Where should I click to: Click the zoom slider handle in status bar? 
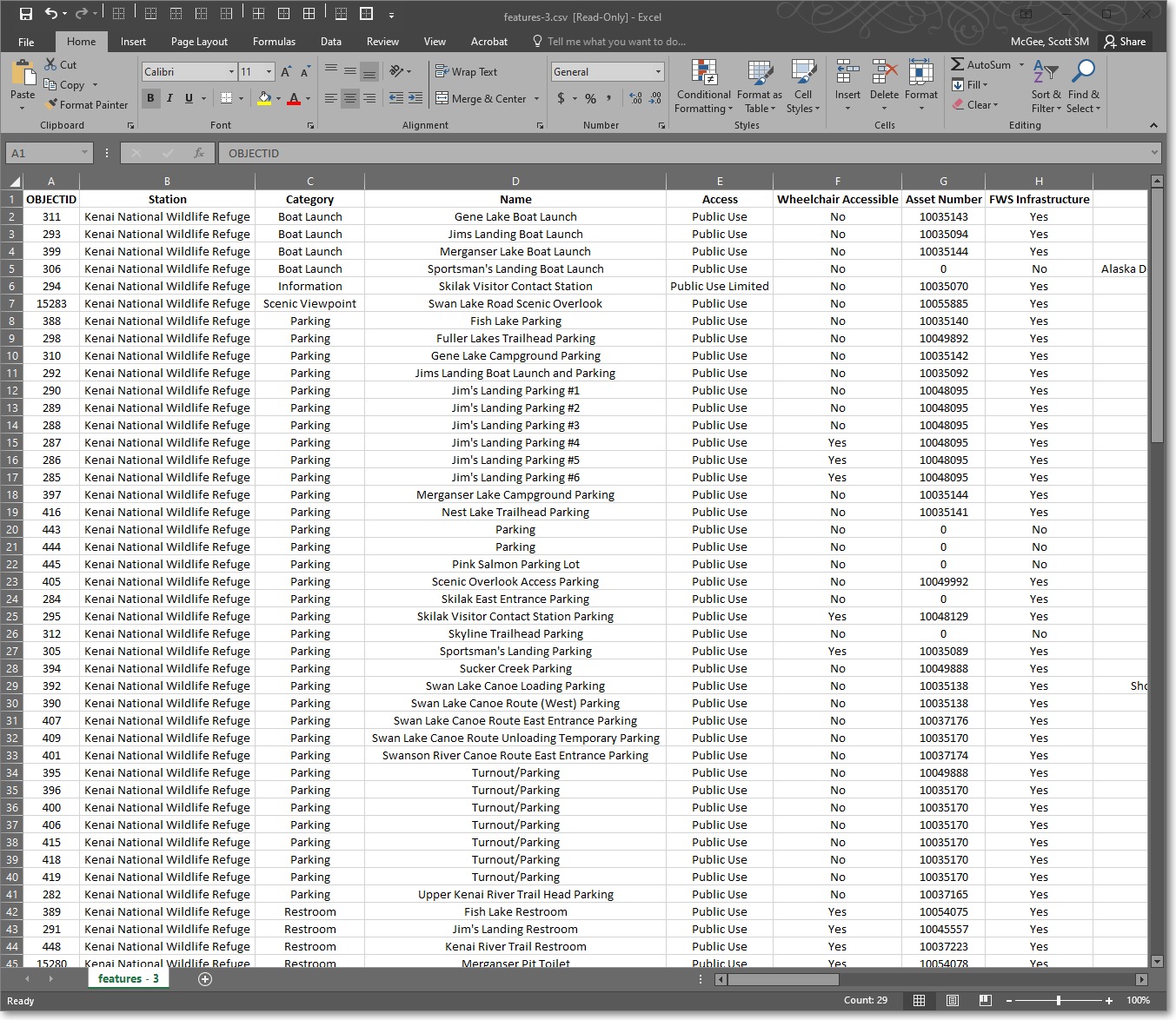click(1058, 1001)
